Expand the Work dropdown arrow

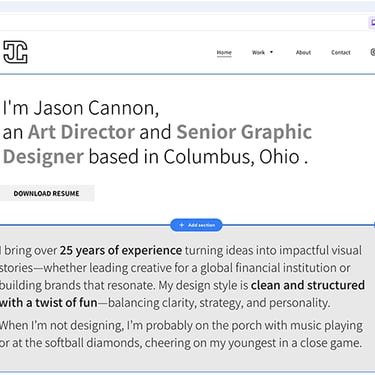pyautogui.click(x=271, y=52)
